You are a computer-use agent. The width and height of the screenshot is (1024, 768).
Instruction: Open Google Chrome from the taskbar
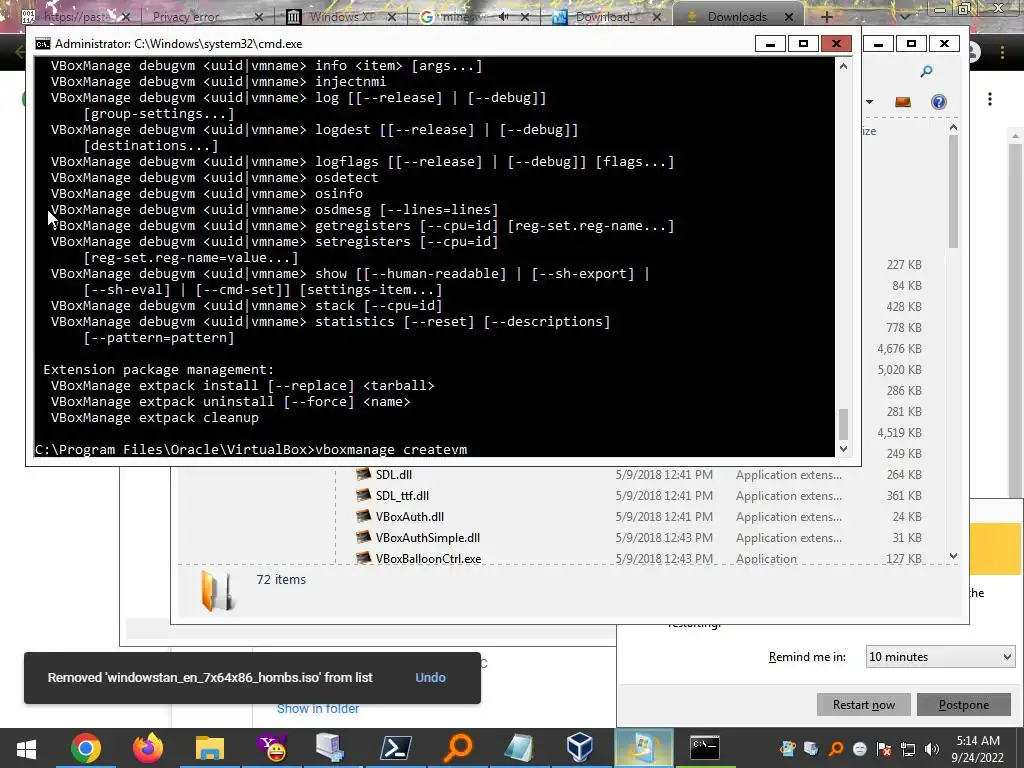coord(86,748)
